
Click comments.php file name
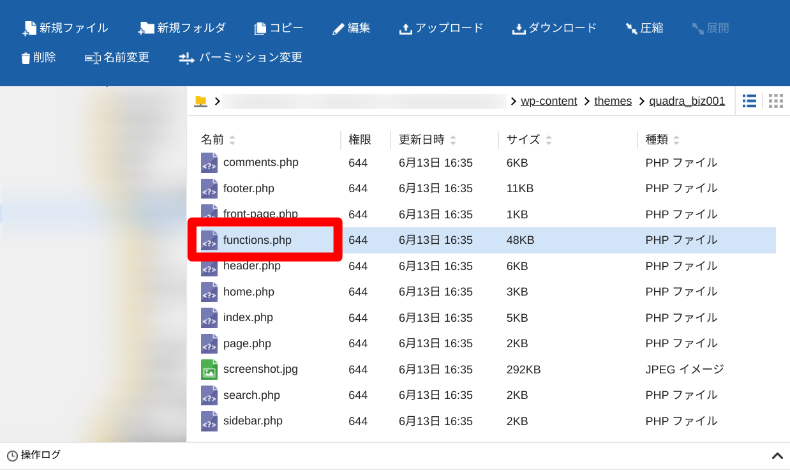[261, 162]
